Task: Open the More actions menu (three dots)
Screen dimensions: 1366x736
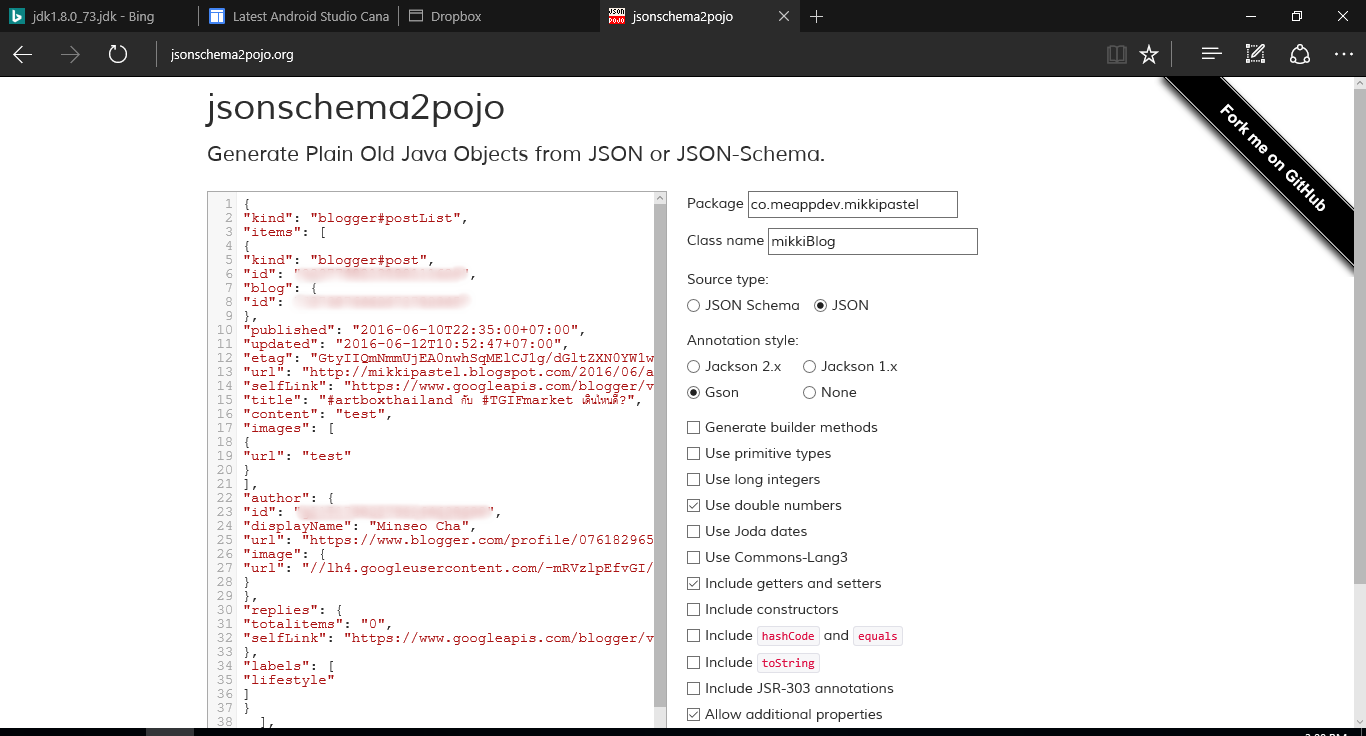Action: [1344, 54]
